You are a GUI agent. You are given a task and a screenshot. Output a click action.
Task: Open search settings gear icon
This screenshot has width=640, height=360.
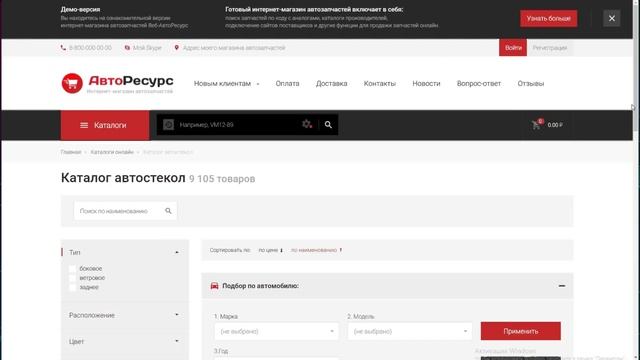pyautogui.click(x=307, y=124)
